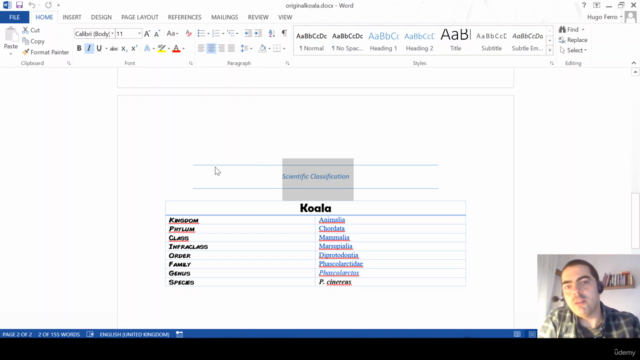The width and height of the screenshot is (640, 360).
Task: Toggle subscript formatting
Action: (124, 49)
